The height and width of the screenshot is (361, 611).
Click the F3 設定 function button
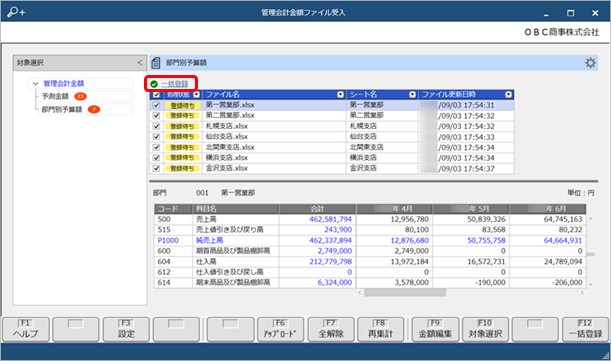click(126, 329)
